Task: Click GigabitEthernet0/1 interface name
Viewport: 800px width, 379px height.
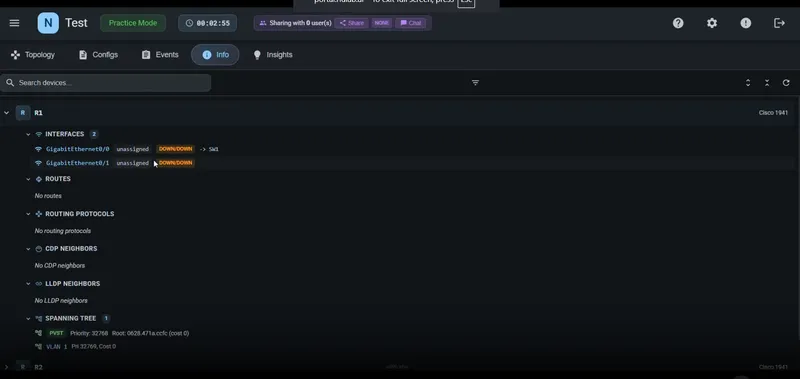Action: 78,163
